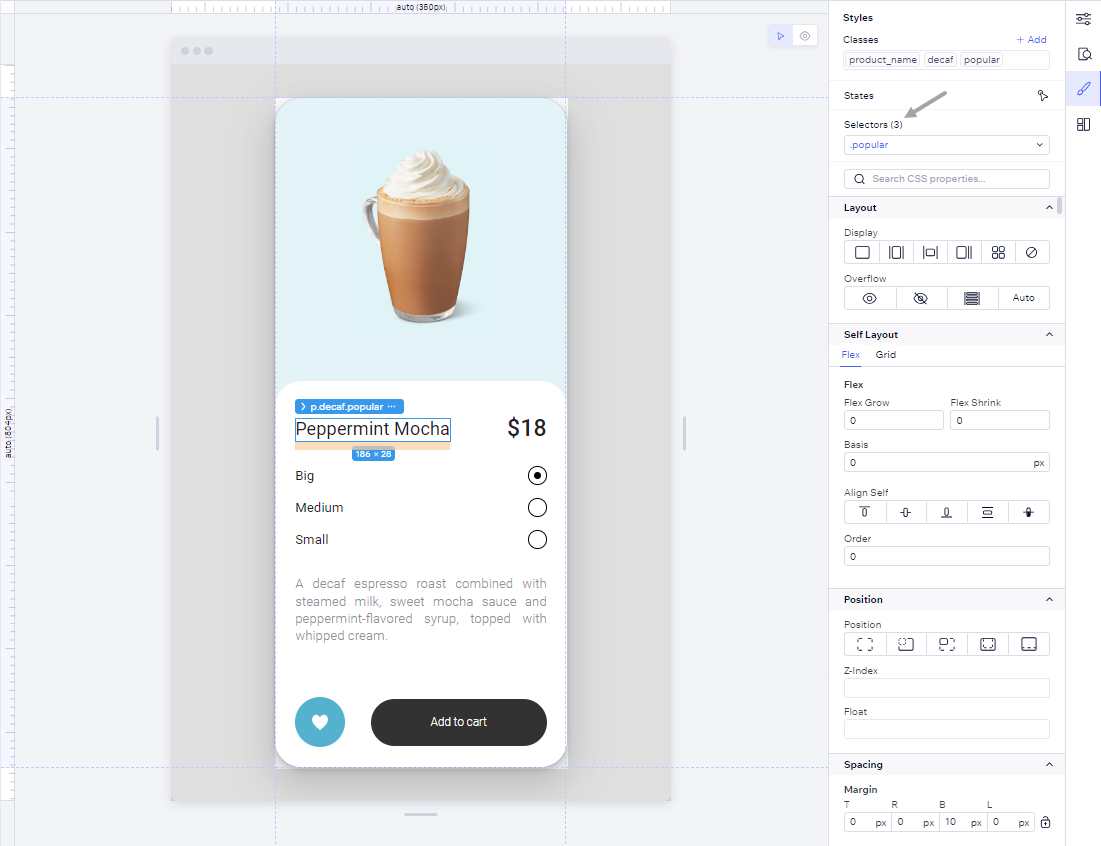Click the Flex Grow input
This screenshot has width=1101, height=846.
(893, 421)
